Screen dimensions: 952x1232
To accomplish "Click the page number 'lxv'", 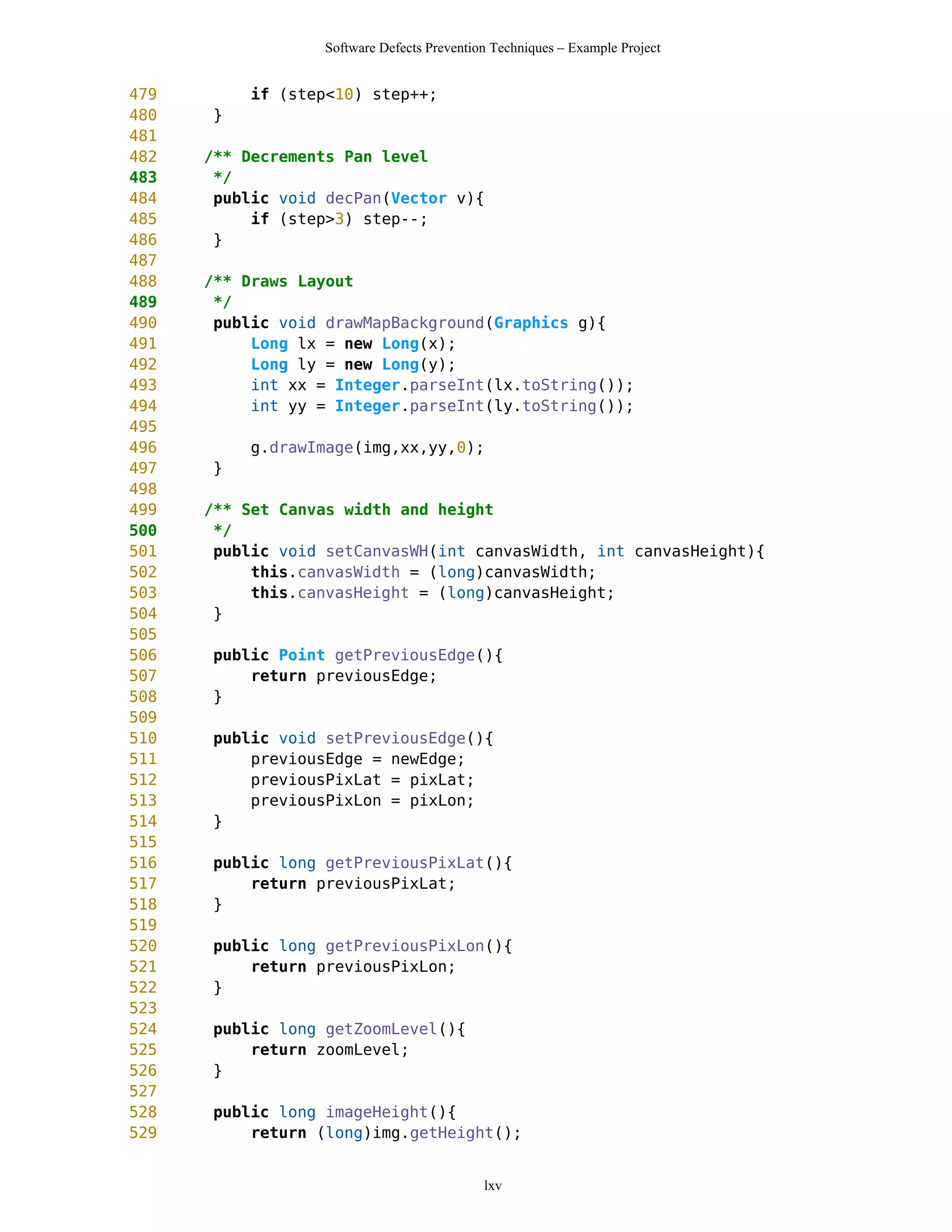I will 492,1186.
